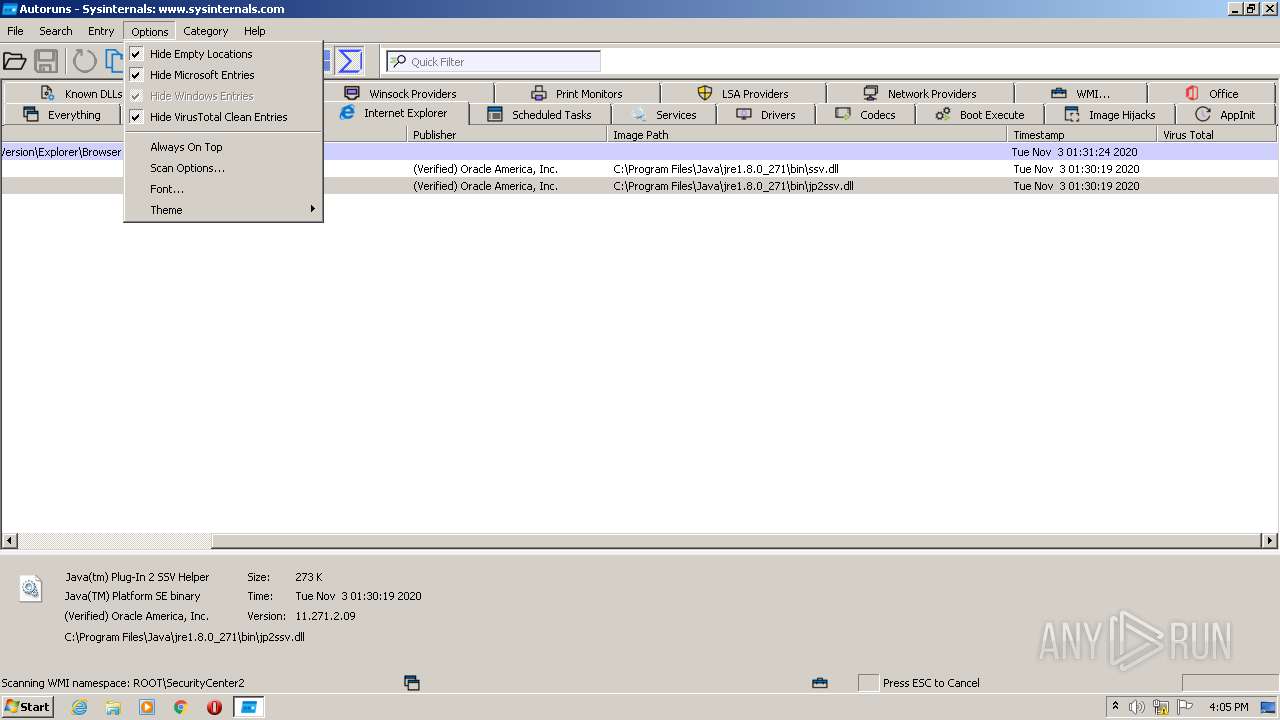Select the highlighted Explorer\Browser registry row

(x=640, y=152)
